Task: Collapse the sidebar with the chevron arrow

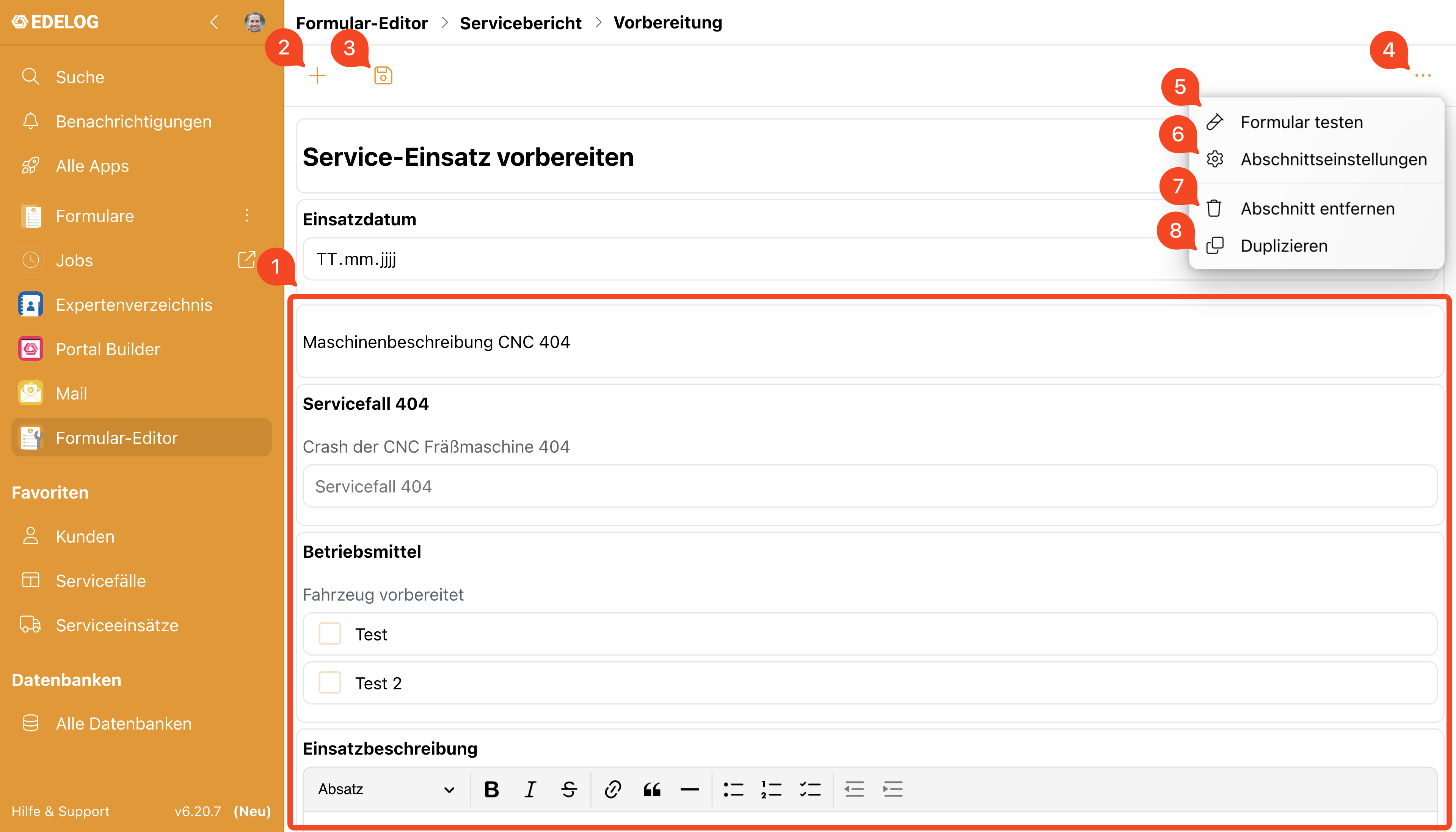Action: 214,22
